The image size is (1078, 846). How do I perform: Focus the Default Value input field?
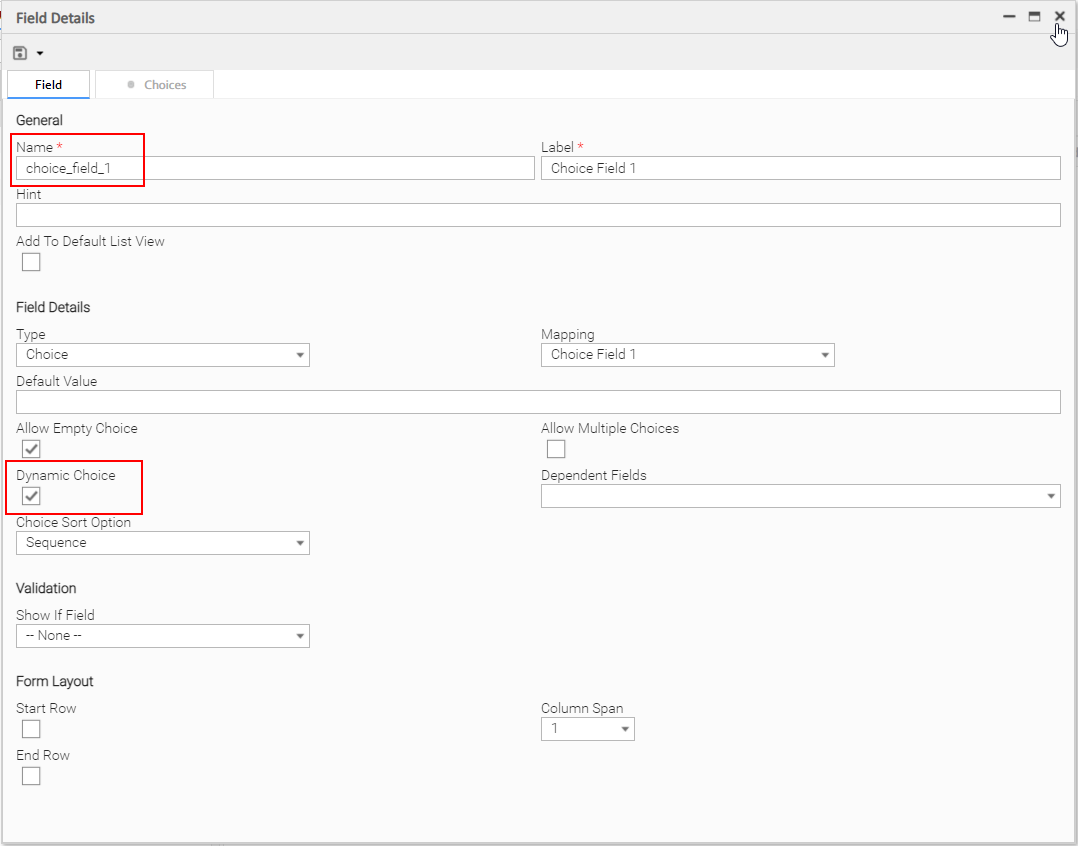(538, 402)
